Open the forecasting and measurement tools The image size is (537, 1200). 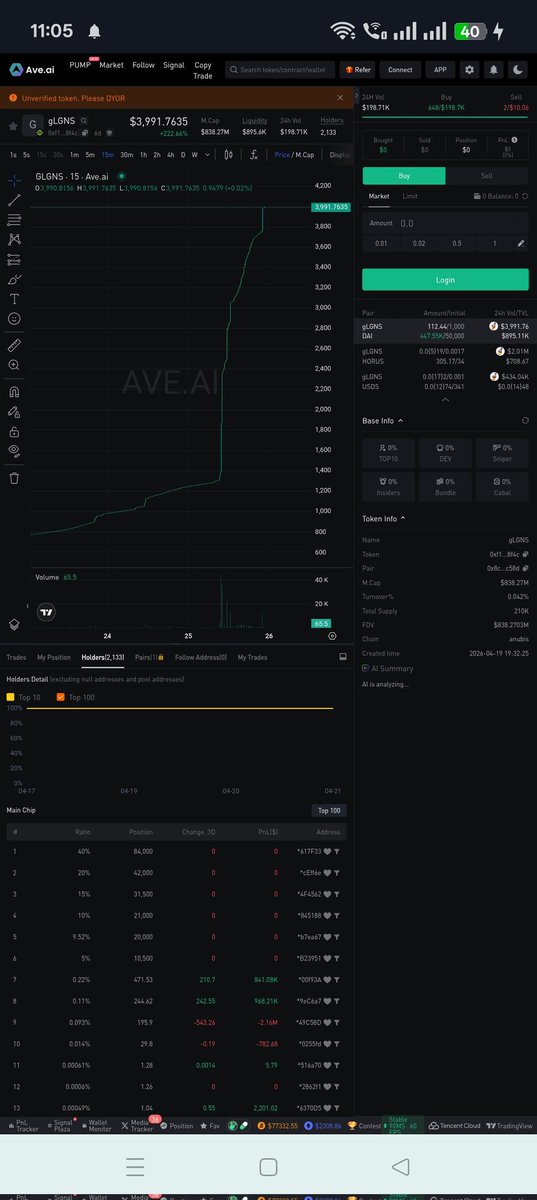14,259
